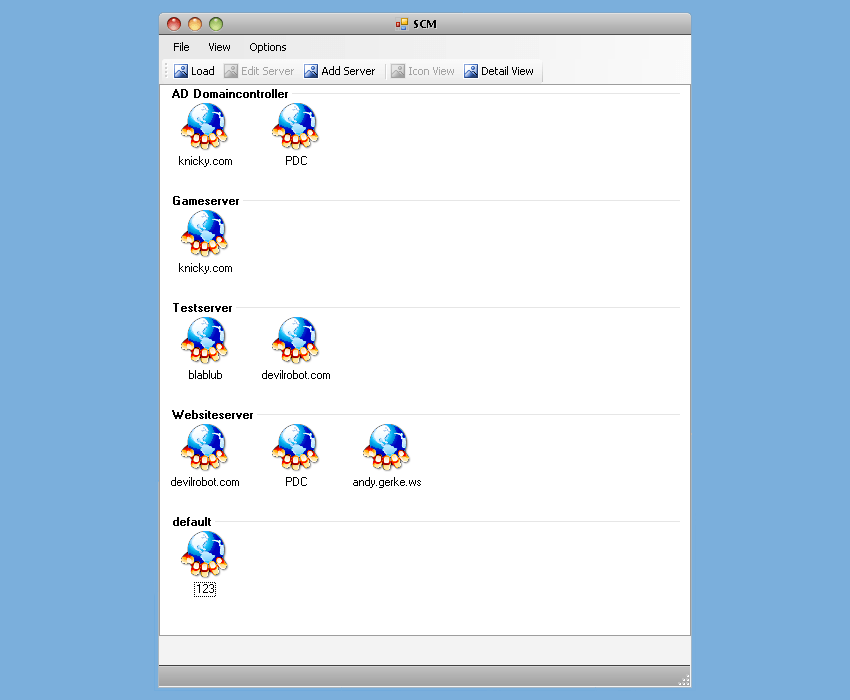Switch to Detail View in toolbar
This screenshot has height=700, width=850.
499,71
